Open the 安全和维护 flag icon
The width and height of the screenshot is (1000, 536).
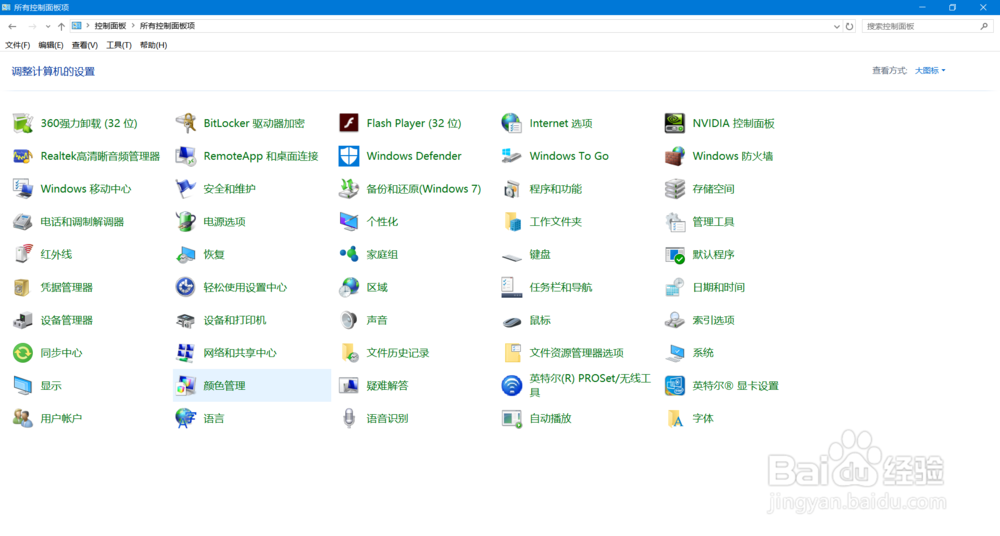[186, 189]
